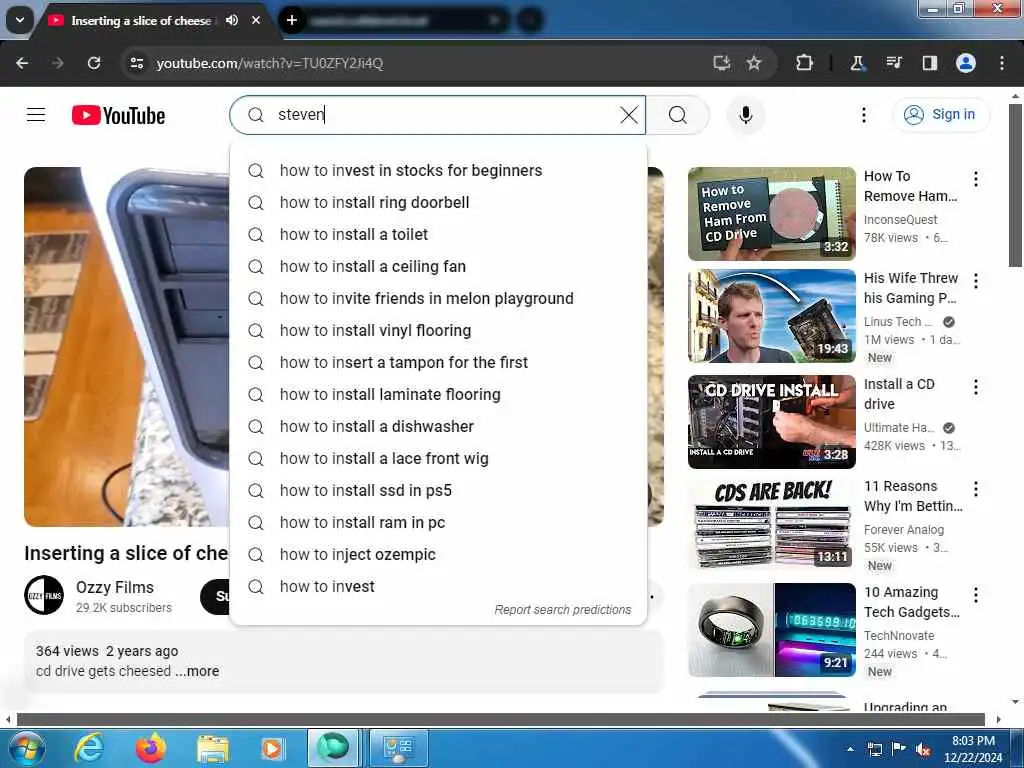Click the browser forward arrow

58,63
